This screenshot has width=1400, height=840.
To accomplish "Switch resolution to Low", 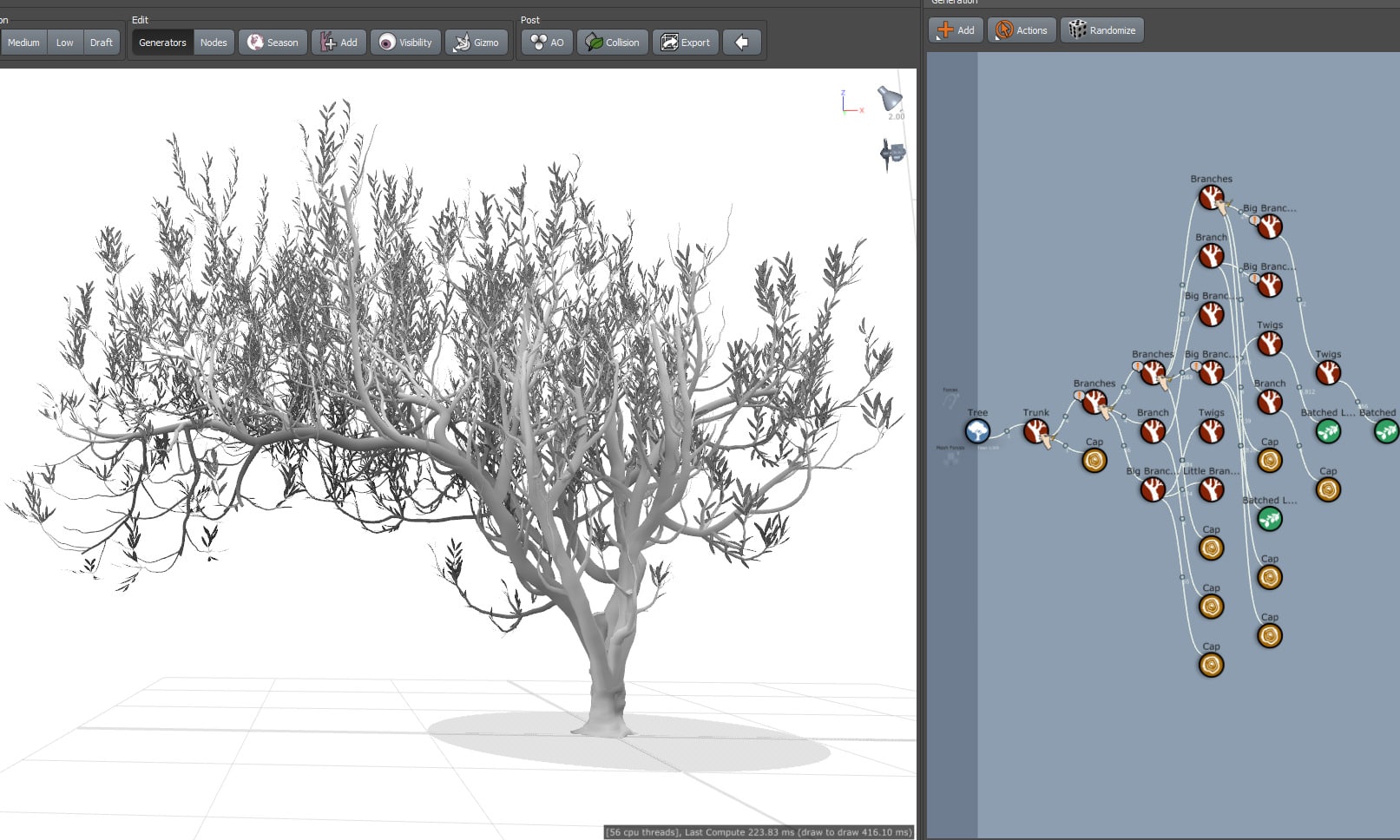I will click(64, 43).
